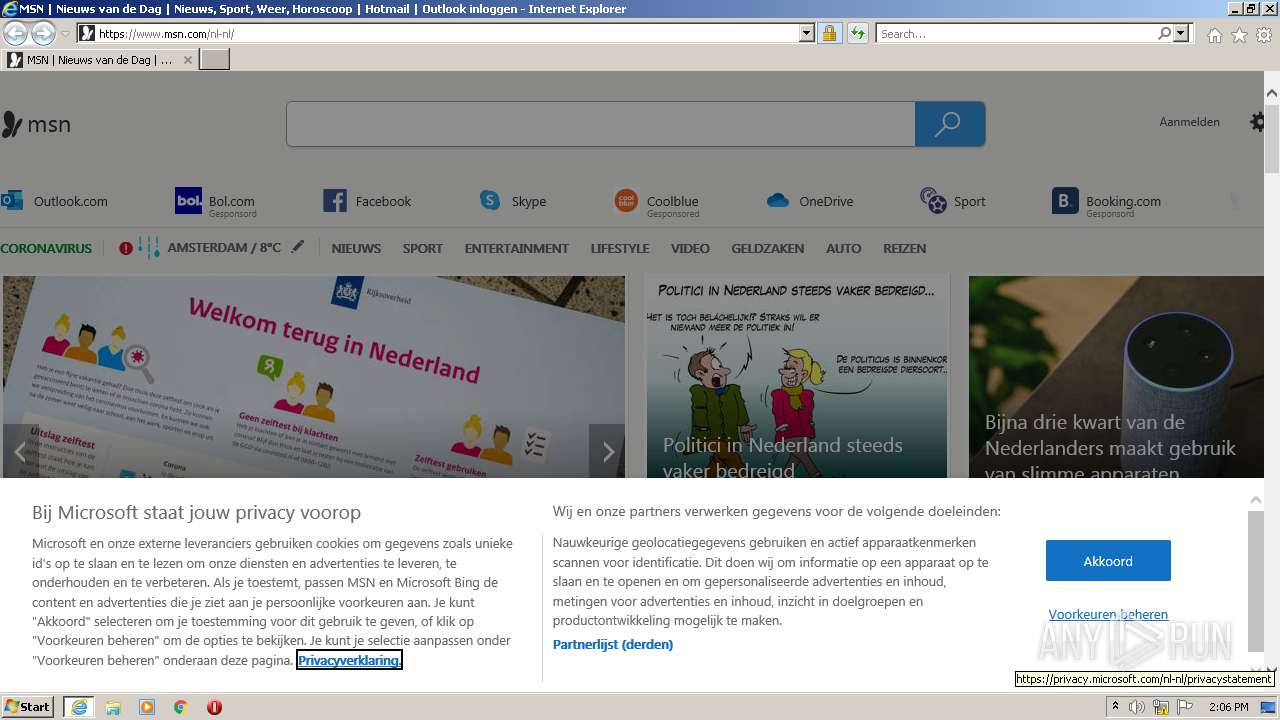Show previous carousel slide

click(x=19, y=452)
